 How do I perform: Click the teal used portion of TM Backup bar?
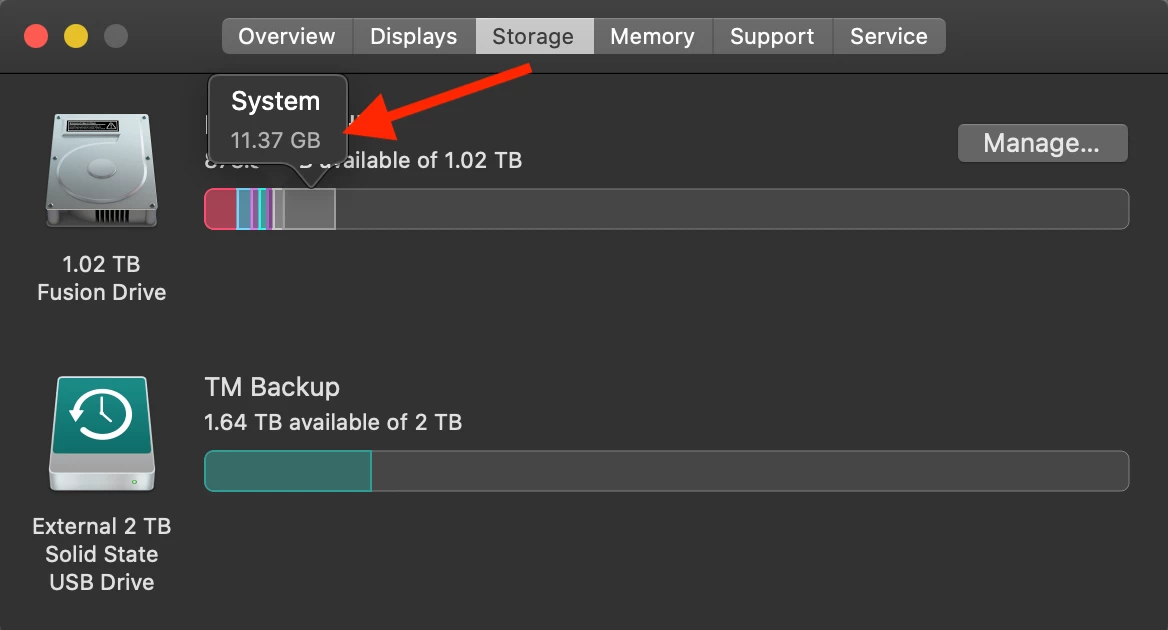point(288,471)
